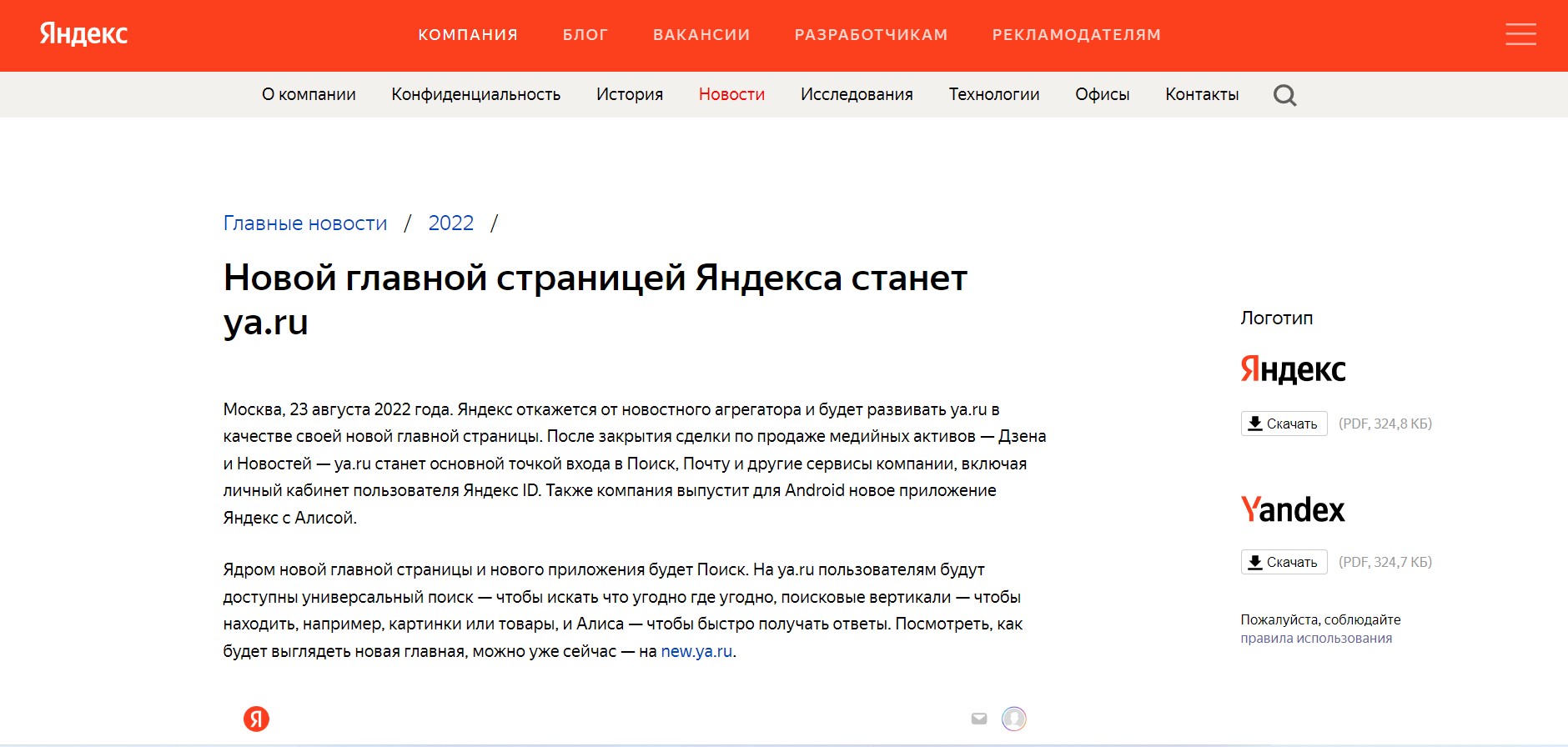Open the КОМПАНИЯ top menu

click(468, 35)
